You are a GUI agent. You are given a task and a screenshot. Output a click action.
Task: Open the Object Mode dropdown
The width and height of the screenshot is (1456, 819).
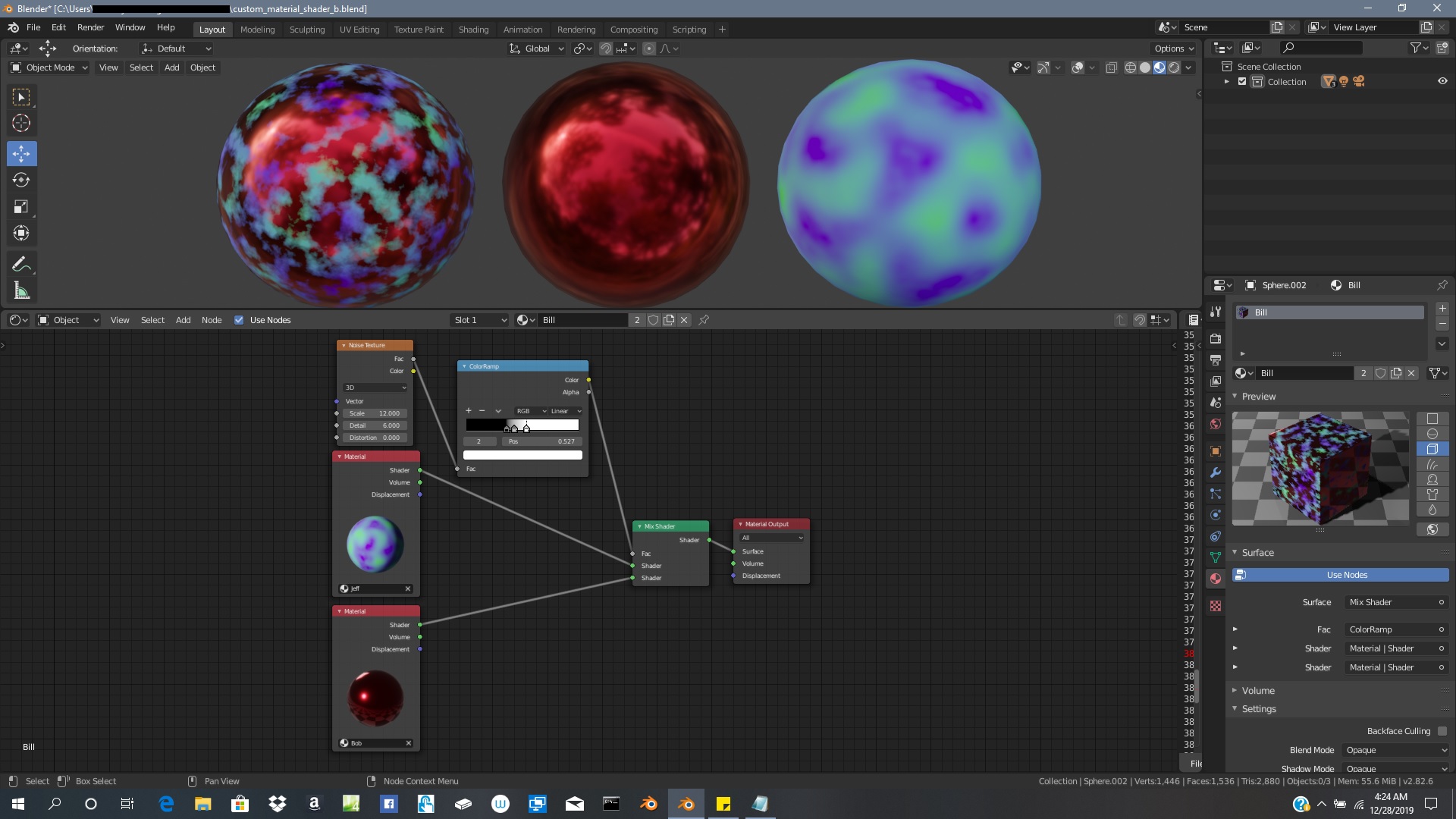pos(49,67)
